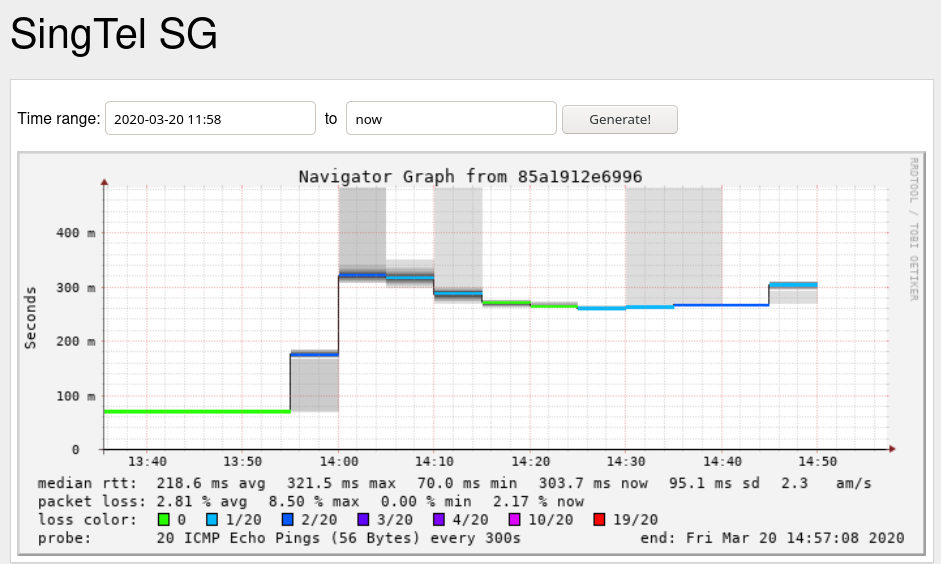Click the probe description 20 ICMP Echo Pings

click(x=338, y=538)
